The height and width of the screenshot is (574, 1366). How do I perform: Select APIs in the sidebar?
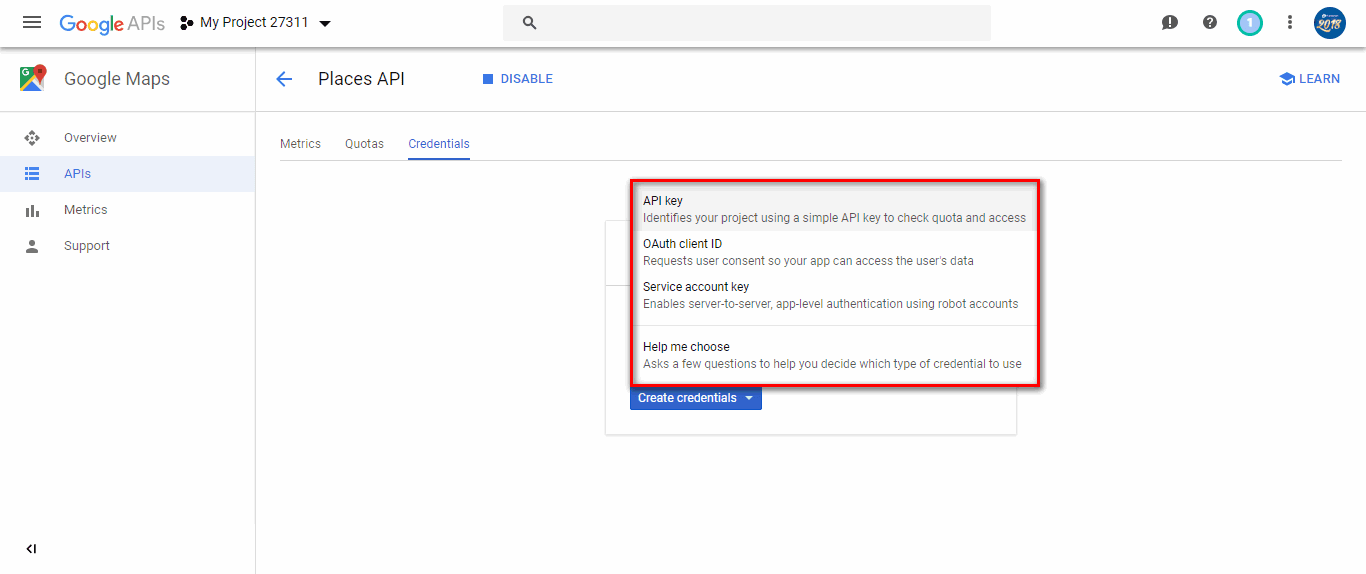(127, 174)
